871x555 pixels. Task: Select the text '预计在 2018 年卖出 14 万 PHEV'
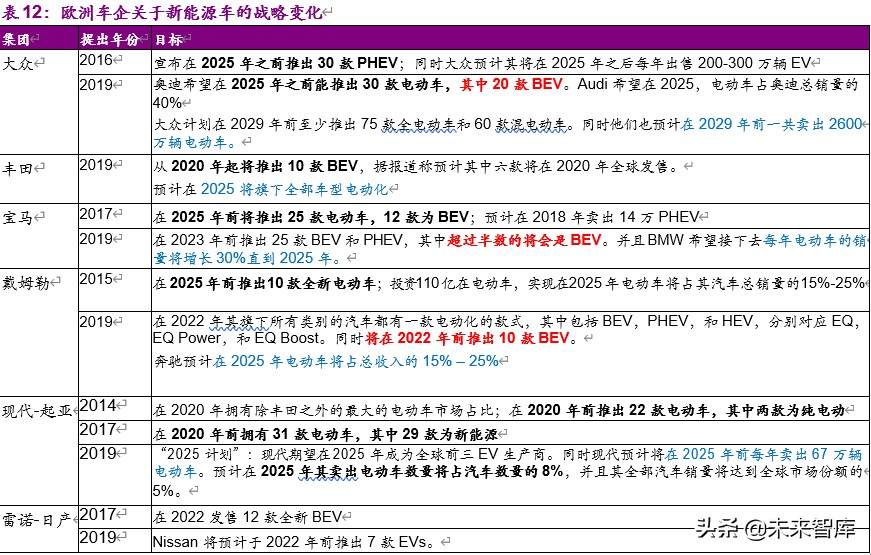592,217
